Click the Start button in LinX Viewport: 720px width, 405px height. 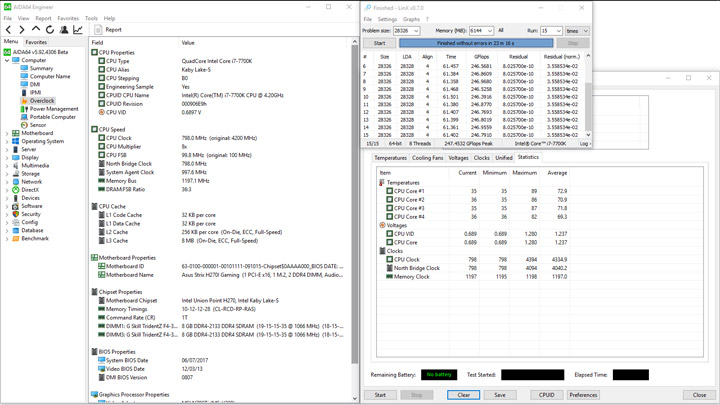pos(379,43)
